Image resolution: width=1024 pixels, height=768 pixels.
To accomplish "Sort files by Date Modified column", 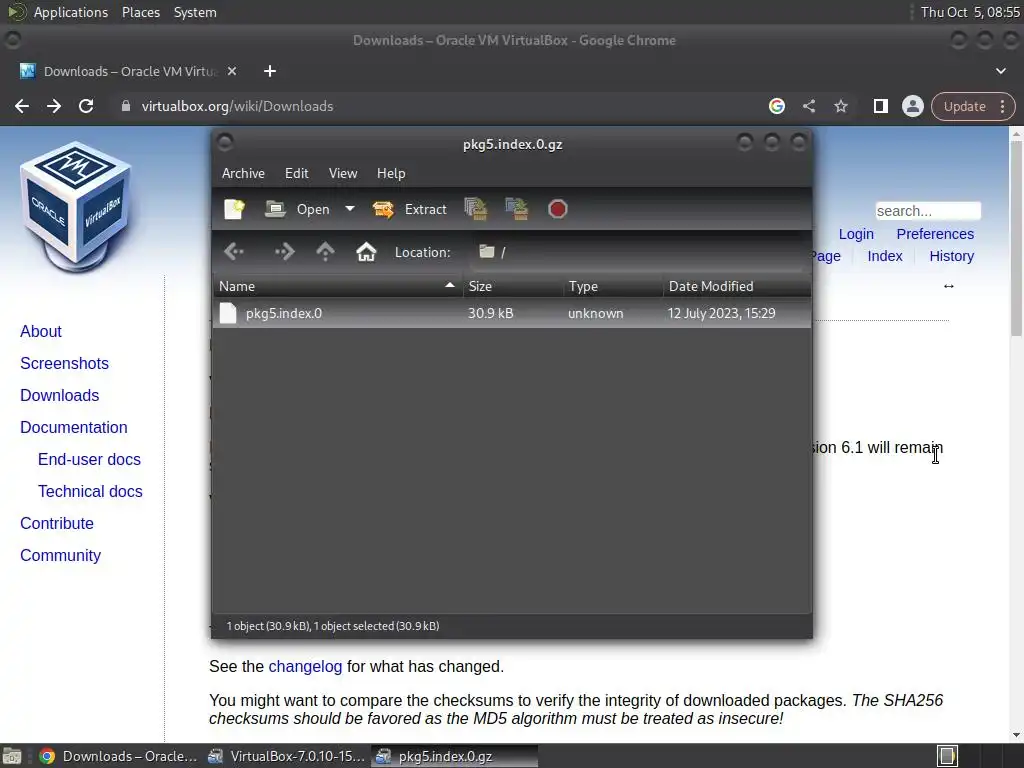I will click(737, 286).
